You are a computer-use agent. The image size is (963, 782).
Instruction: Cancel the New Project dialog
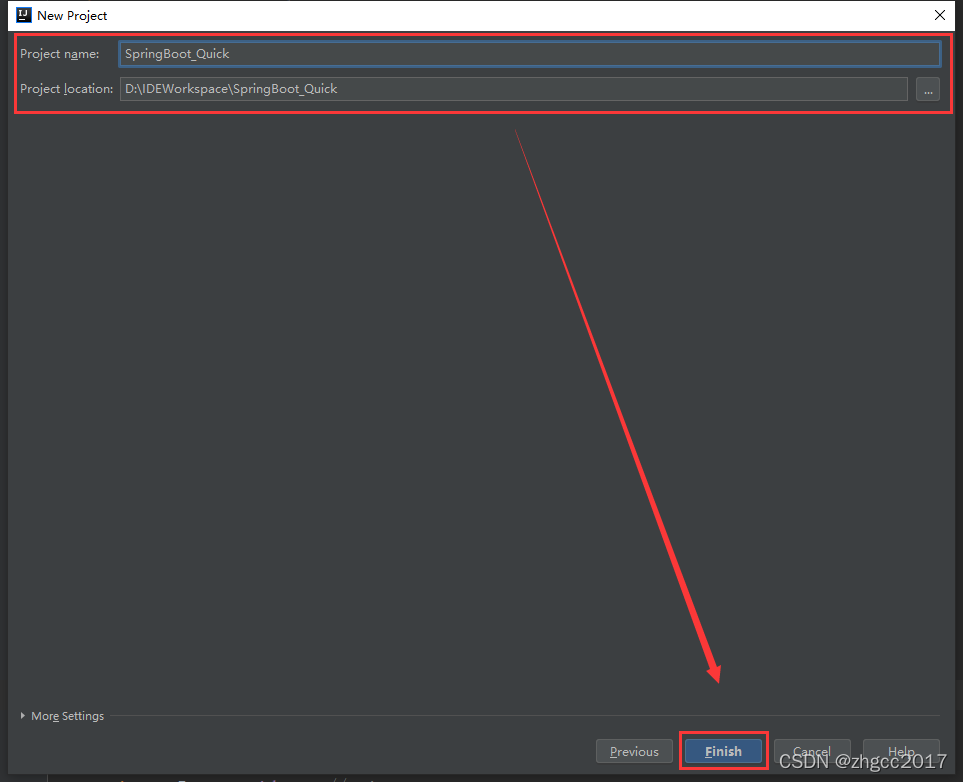pos(812,751)
